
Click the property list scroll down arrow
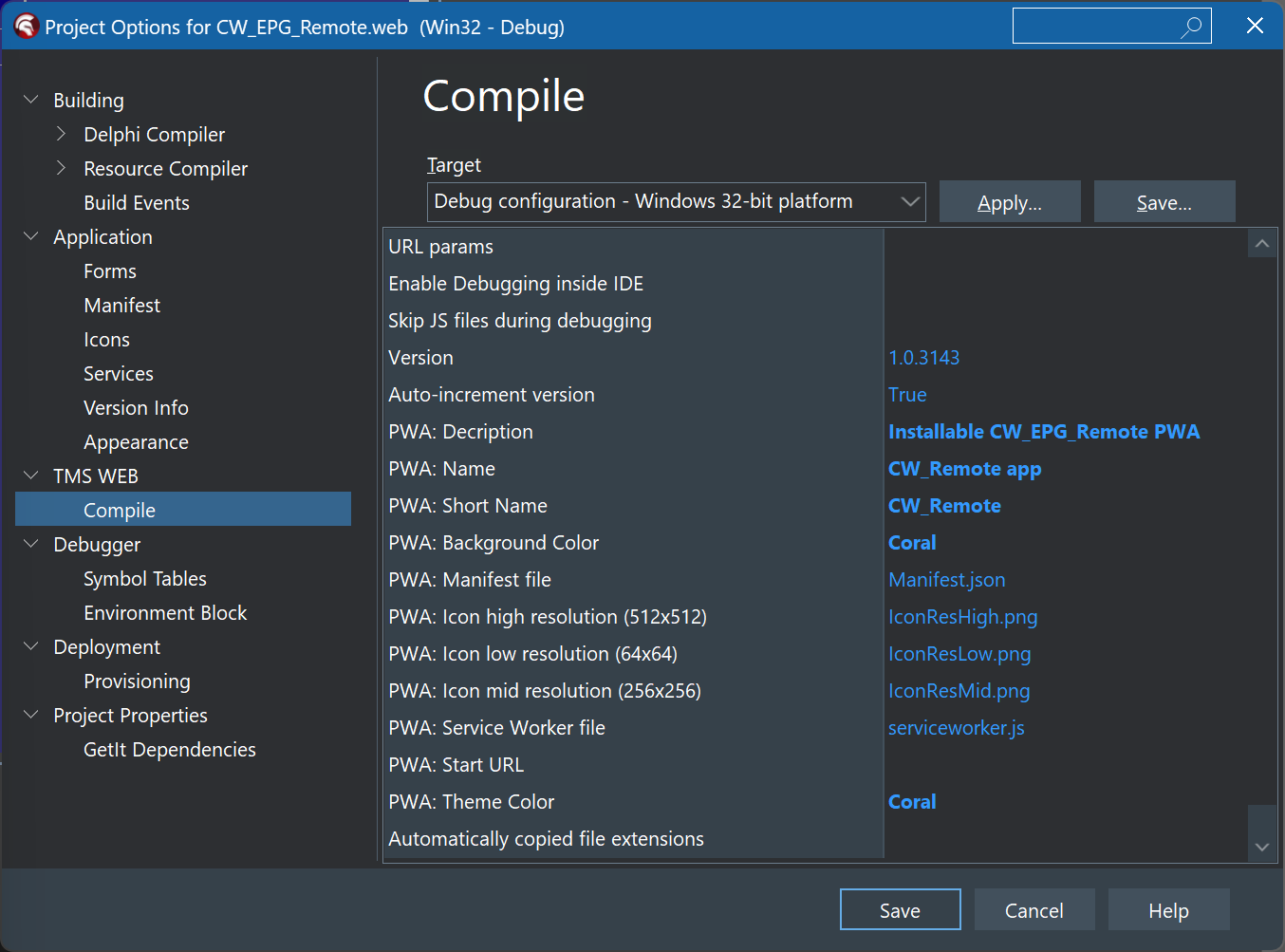point(1262,847)
